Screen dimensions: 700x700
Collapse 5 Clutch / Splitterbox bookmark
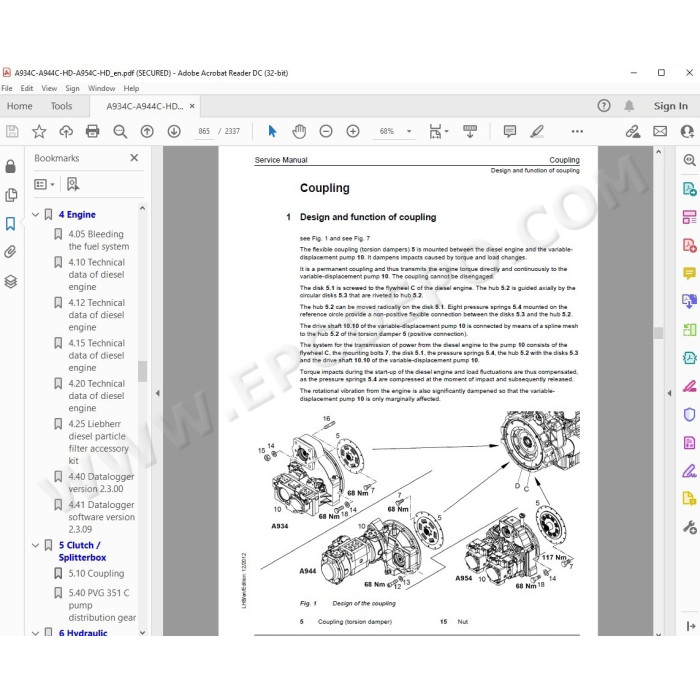tap(36, 545)
